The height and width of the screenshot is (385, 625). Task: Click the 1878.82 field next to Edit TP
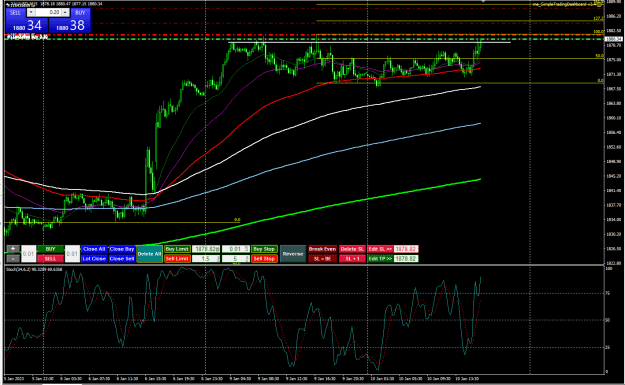pos(406,259)
